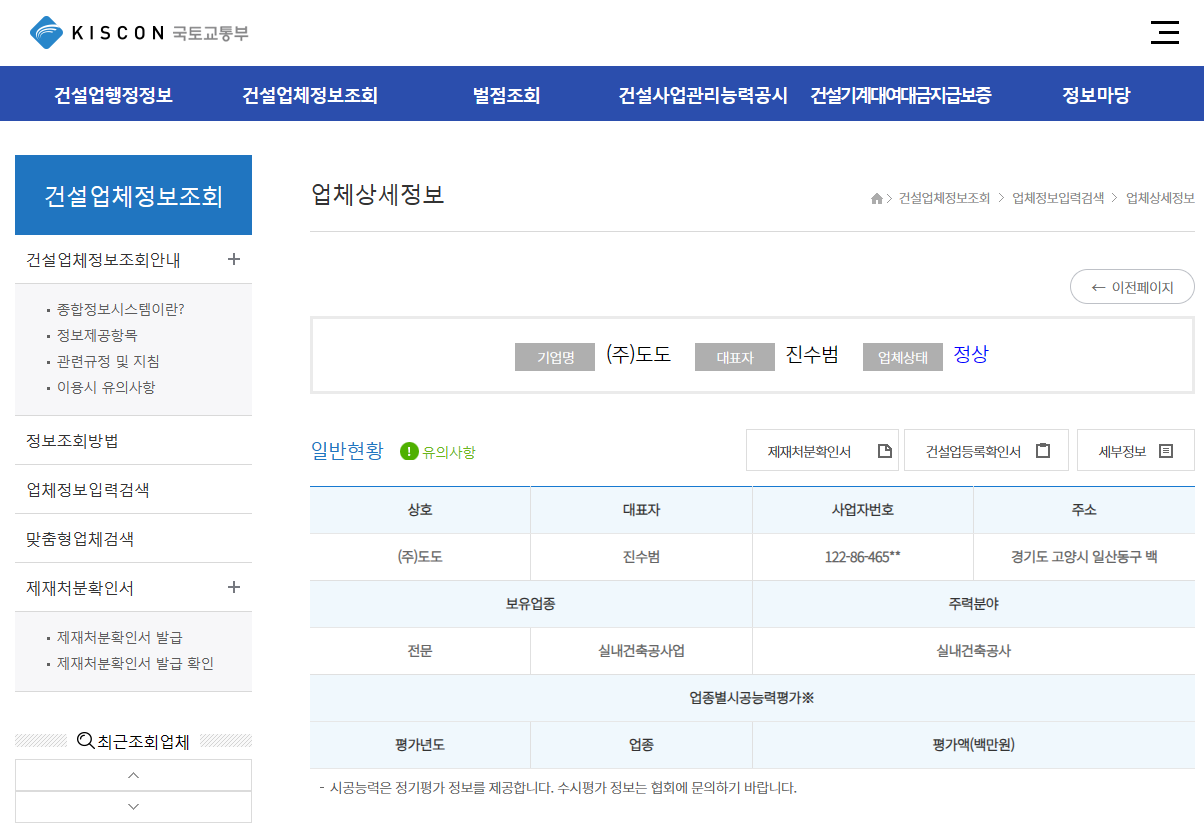
Task: Select 건설업체정보조회안내 sidebar heading
Action: tap(103, 260)
